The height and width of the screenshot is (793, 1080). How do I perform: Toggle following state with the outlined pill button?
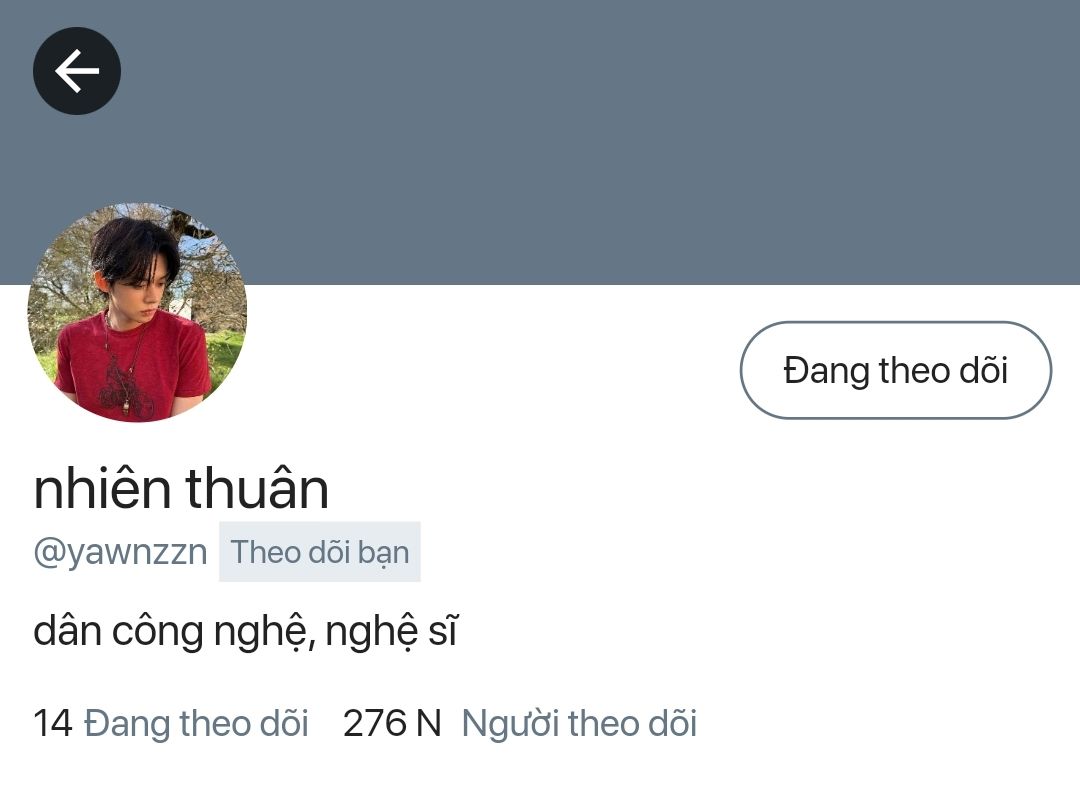[x=895, y=370]
